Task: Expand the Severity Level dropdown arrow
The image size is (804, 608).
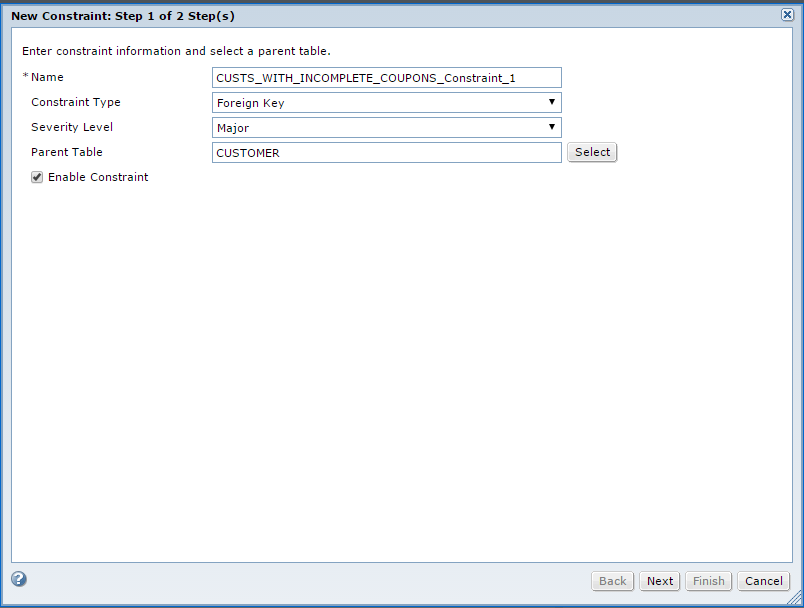Action: pyautogui.click(x=552, y=127)
